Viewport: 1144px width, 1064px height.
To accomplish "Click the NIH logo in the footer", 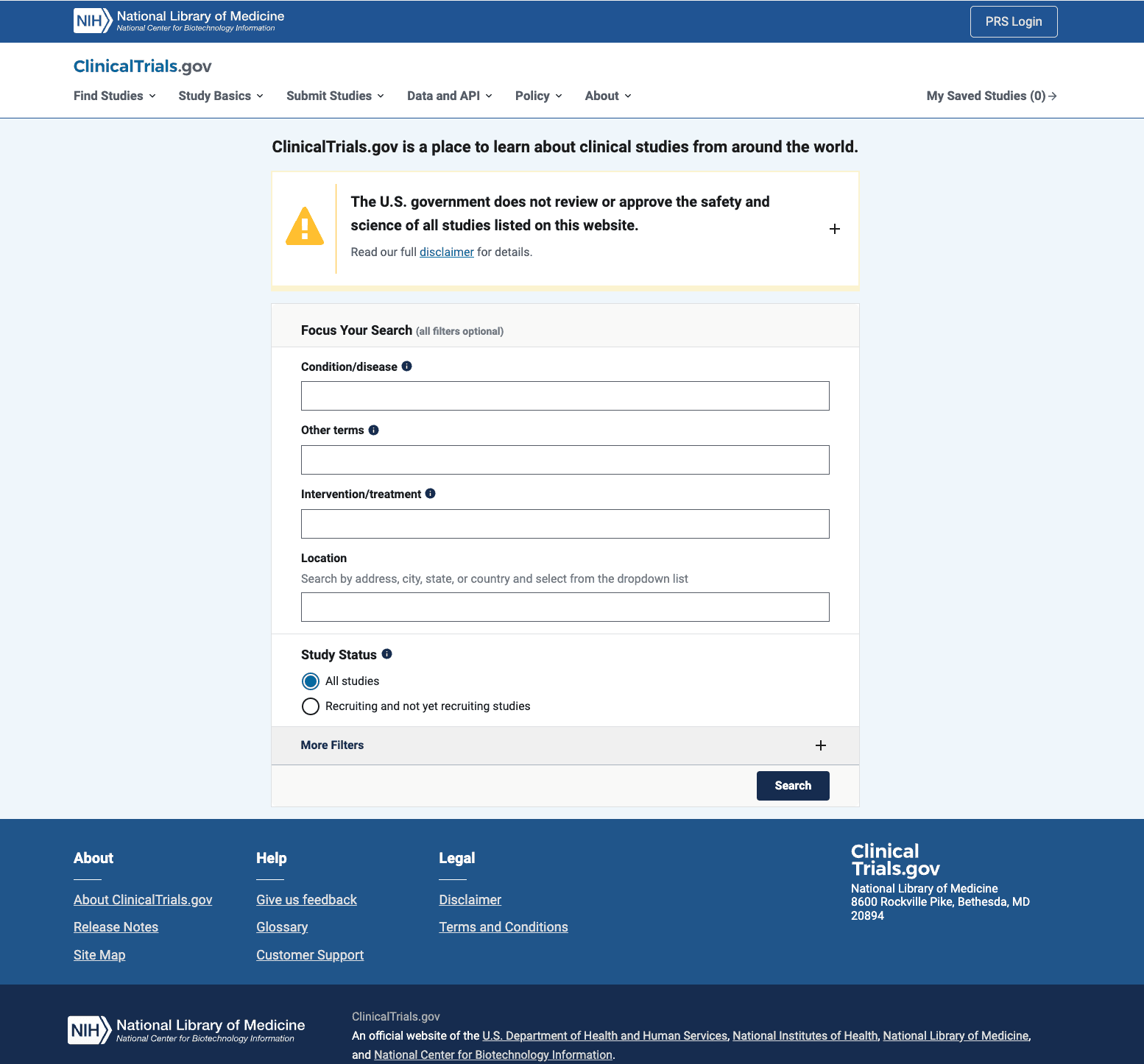I will point(88,1030).
